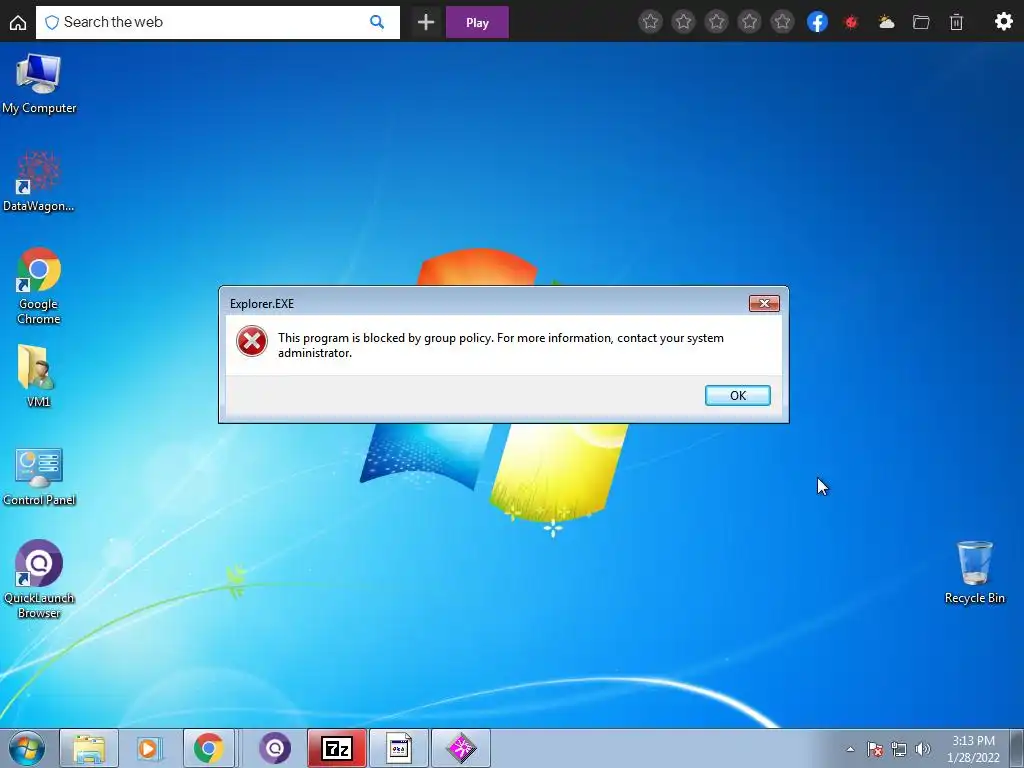The height and width of the screenshot is (768, 1024).
Task: Open the document window taskbar item
Action: (399, 748)
